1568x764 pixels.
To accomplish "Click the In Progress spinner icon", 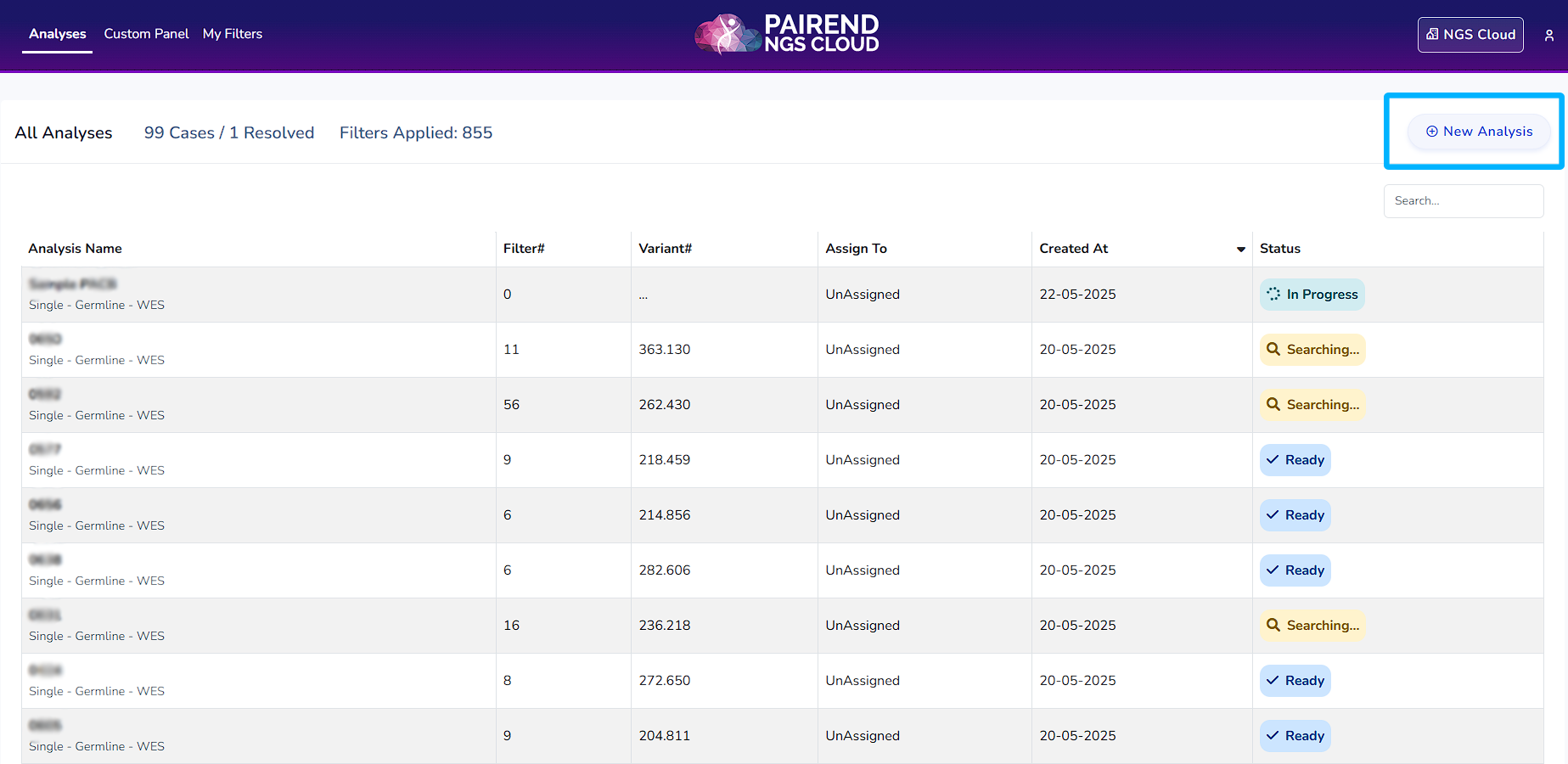I will point(1273,294).
